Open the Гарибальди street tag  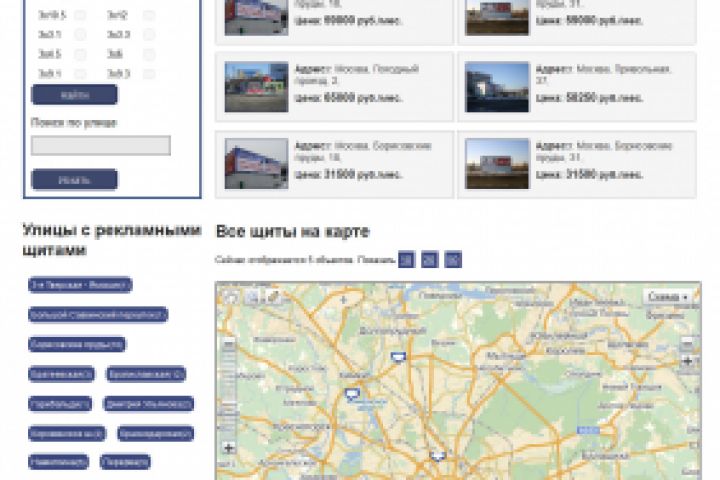tap(60, 404)
